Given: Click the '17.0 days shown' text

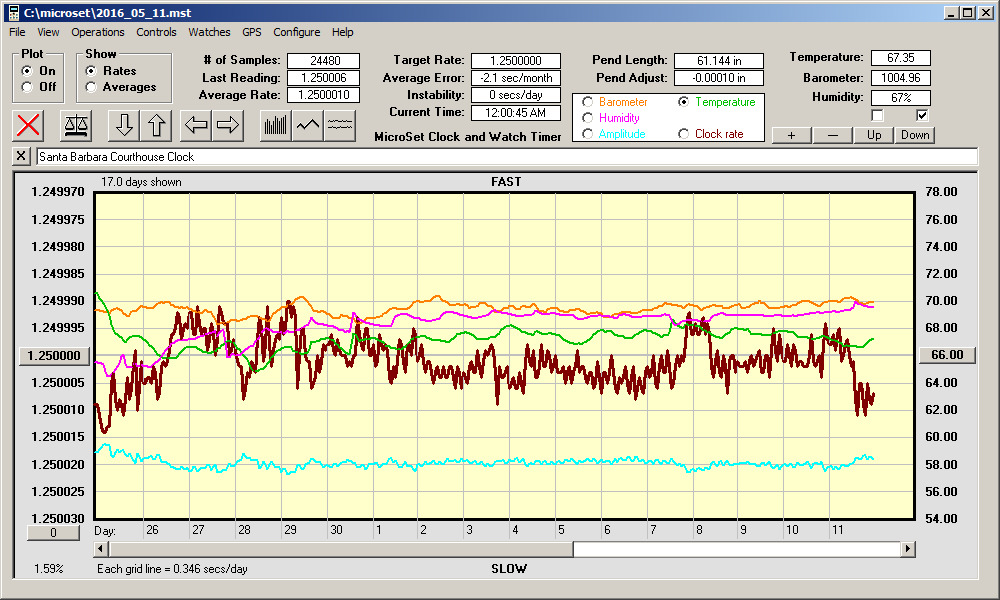Looking at the screenshot, I should [x=141, y=182].
